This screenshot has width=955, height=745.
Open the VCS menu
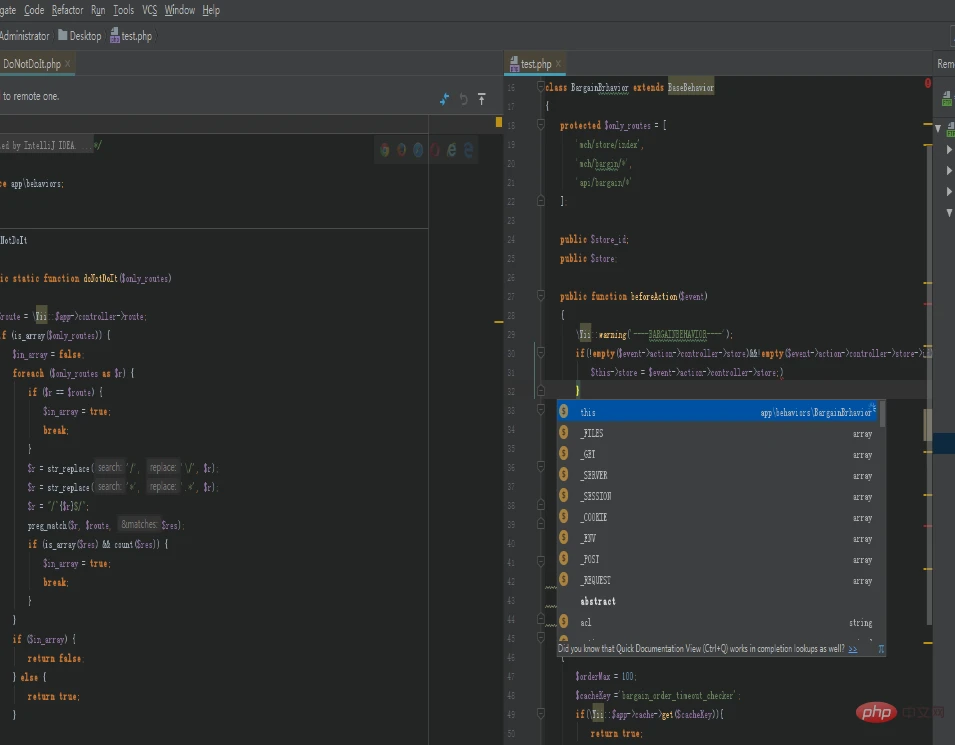pyautogui.click(x=150, y=10)
